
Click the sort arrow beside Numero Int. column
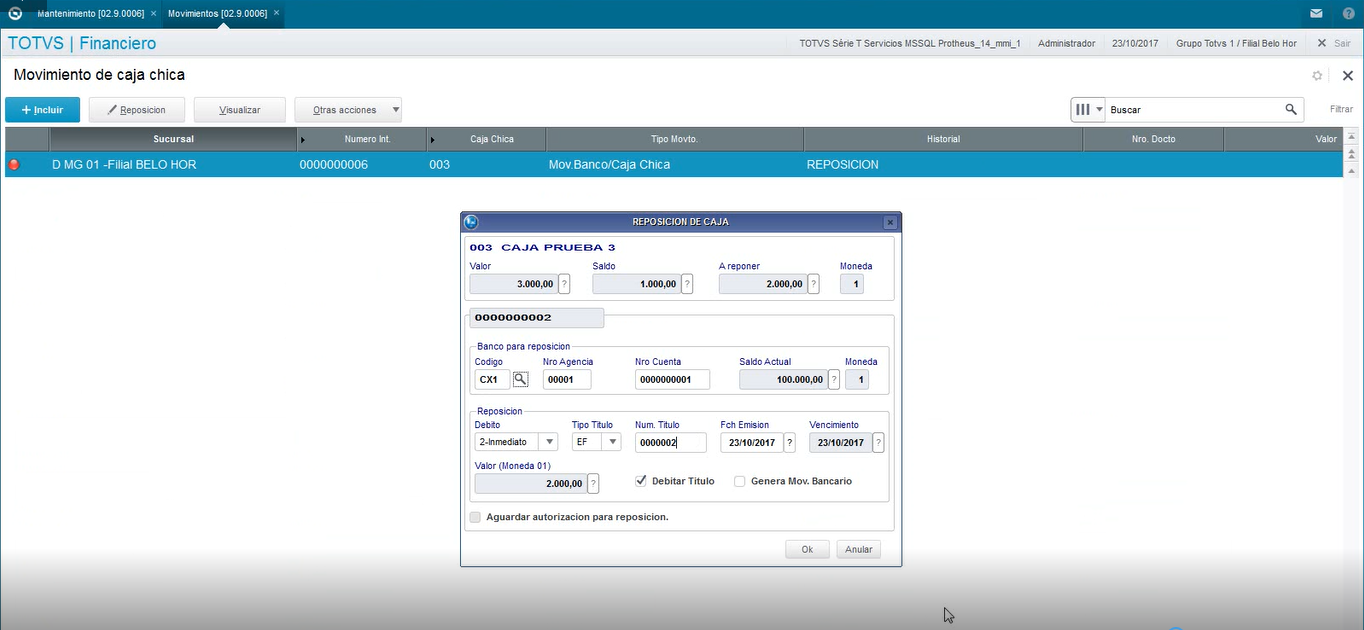pyautogui.click(x=303, y=140)
